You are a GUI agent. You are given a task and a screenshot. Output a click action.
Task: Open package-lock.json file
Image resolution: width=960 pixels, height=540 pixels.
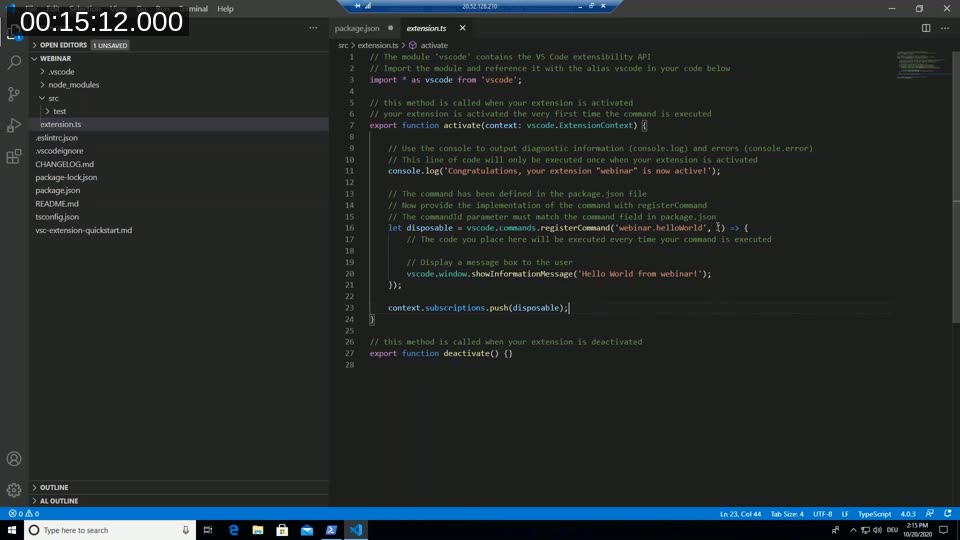(66, 177)
